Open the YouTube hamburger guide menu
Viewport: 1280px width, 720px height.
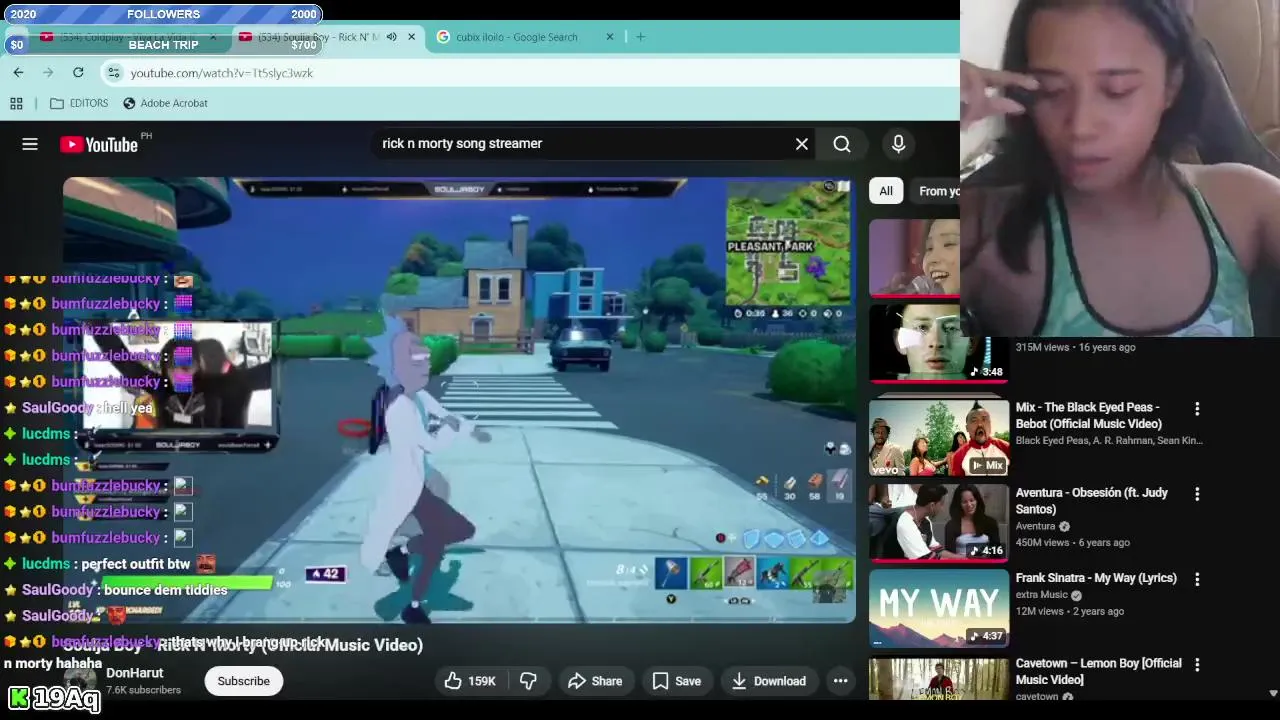click(x=30, y=144)
